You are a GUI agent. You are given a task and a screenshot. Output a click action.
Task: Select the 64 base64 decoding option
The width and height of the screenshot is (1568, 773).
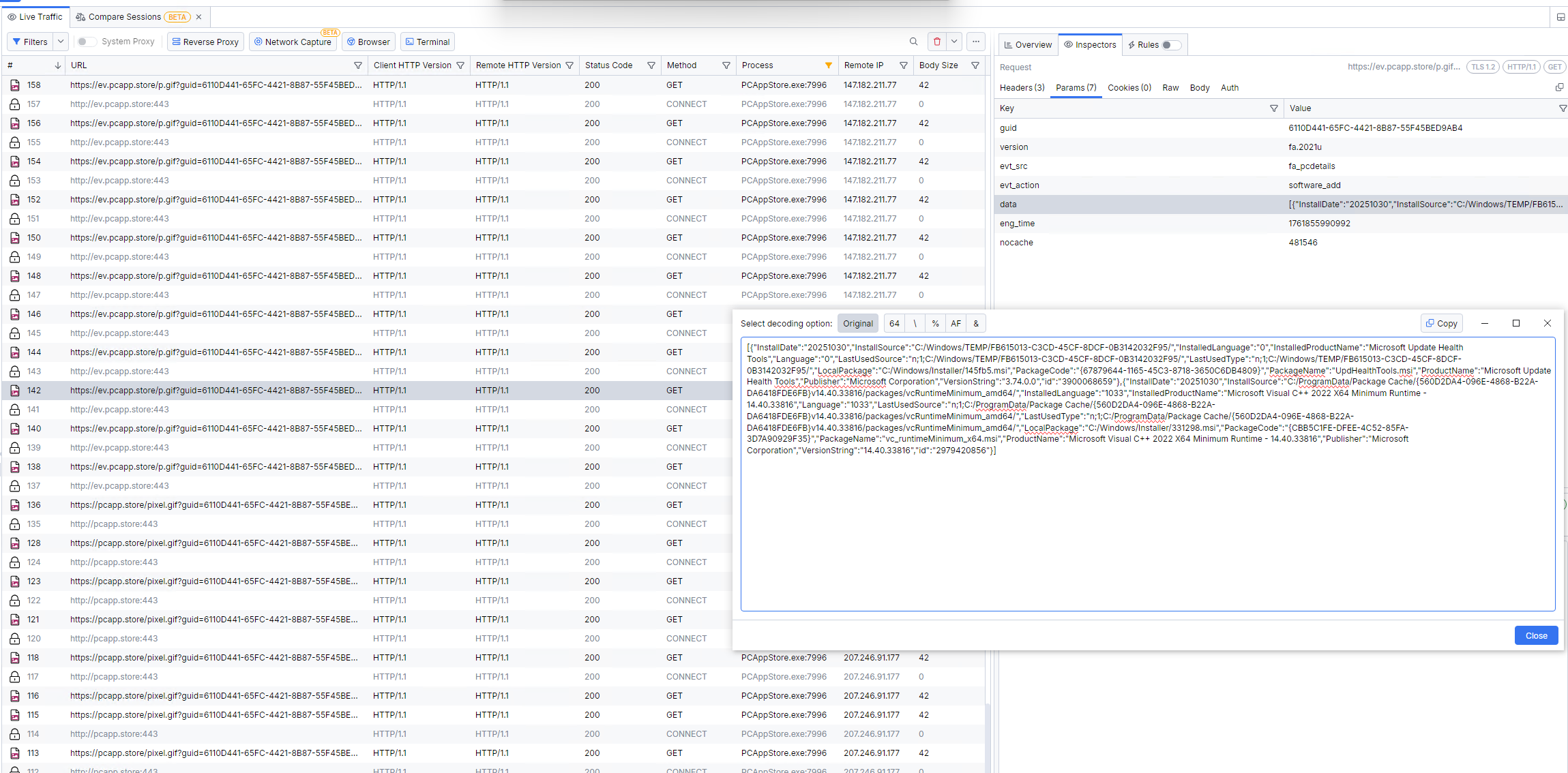coord(894,324)
